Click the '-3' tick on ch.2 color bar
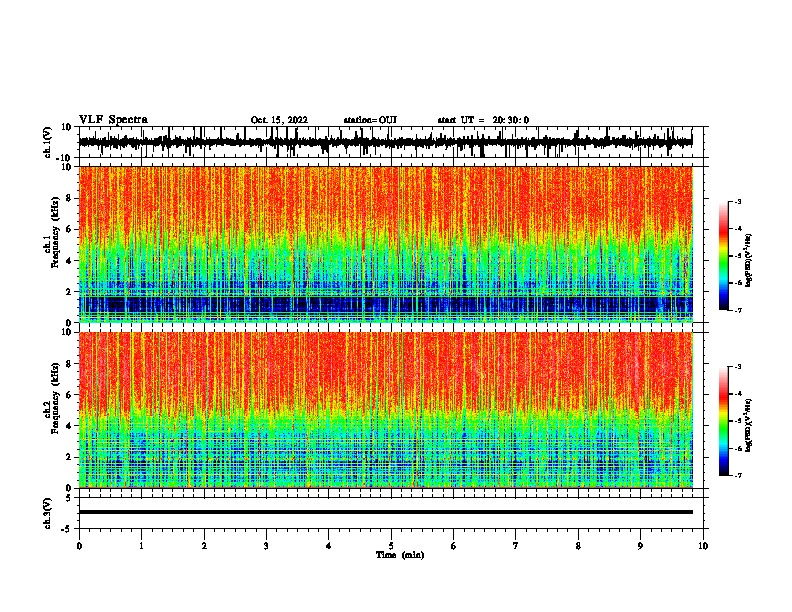Viewport: 792px width, 612px height. tap(737, 367)
